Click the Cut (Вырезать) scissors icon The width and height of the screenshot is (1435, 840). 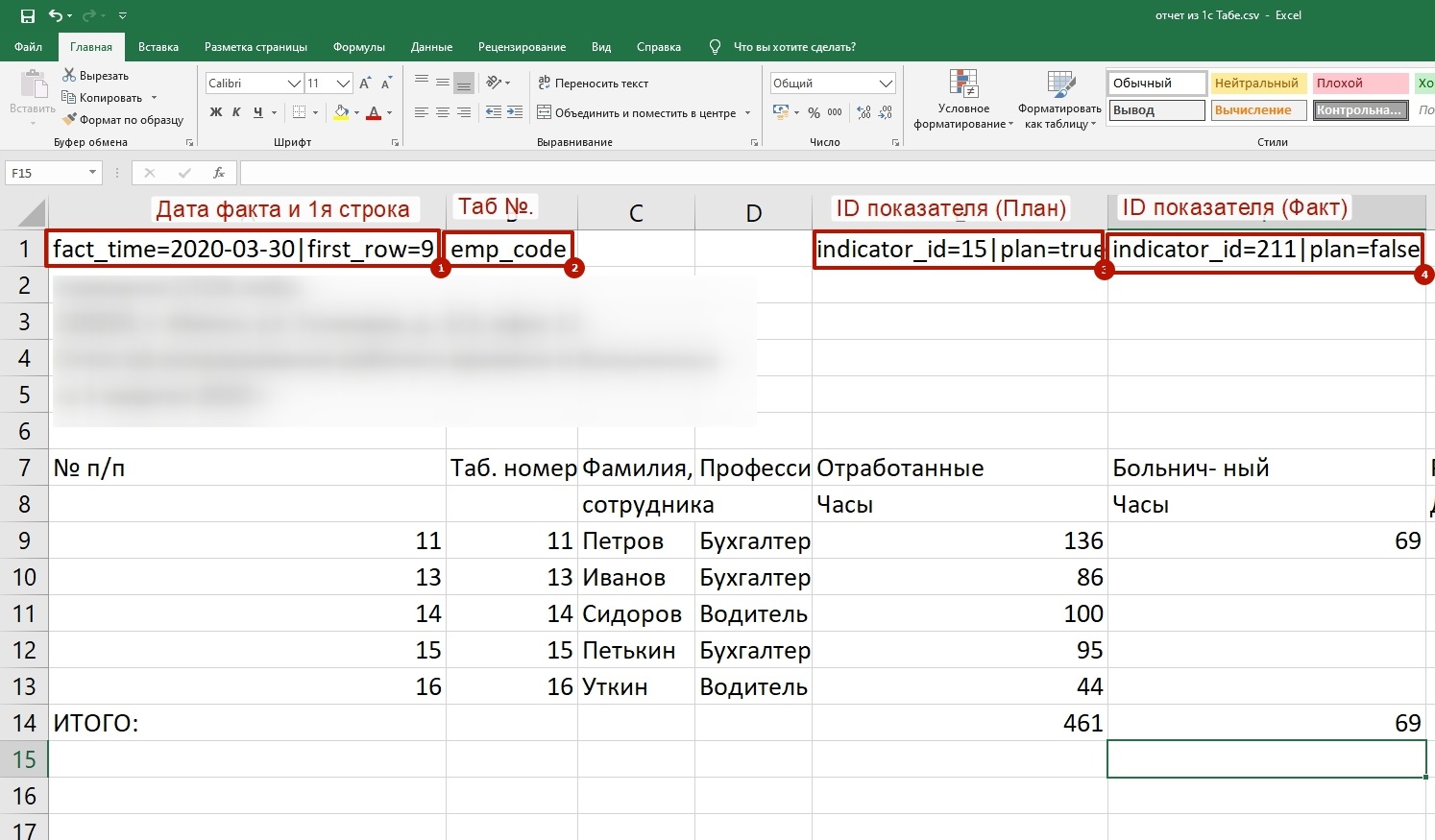(x=69, y=75)
